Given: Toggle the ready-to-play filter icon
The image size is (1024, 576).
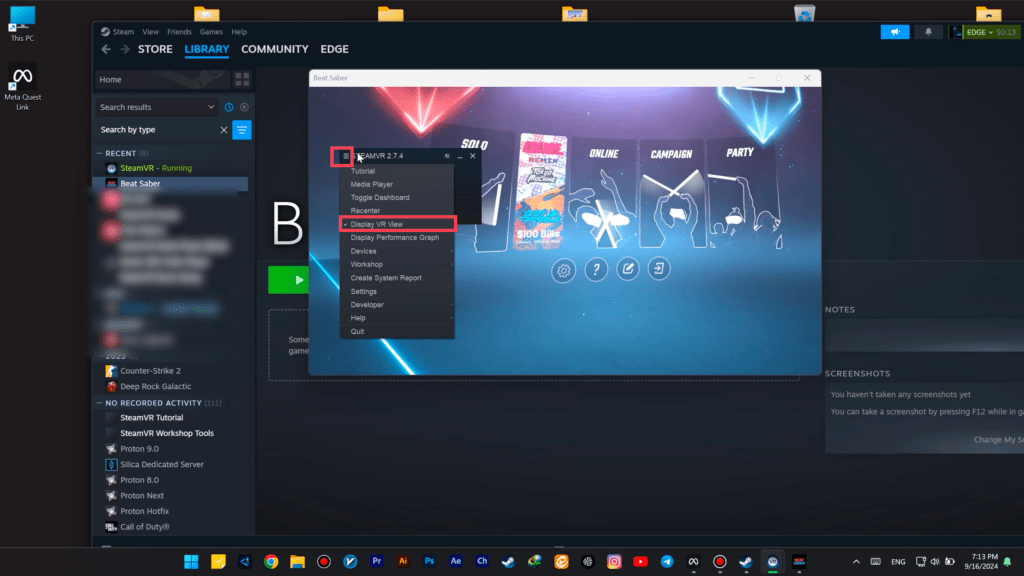Looking at the screenshot, I should pyautogui.click(x=244, y=107).
